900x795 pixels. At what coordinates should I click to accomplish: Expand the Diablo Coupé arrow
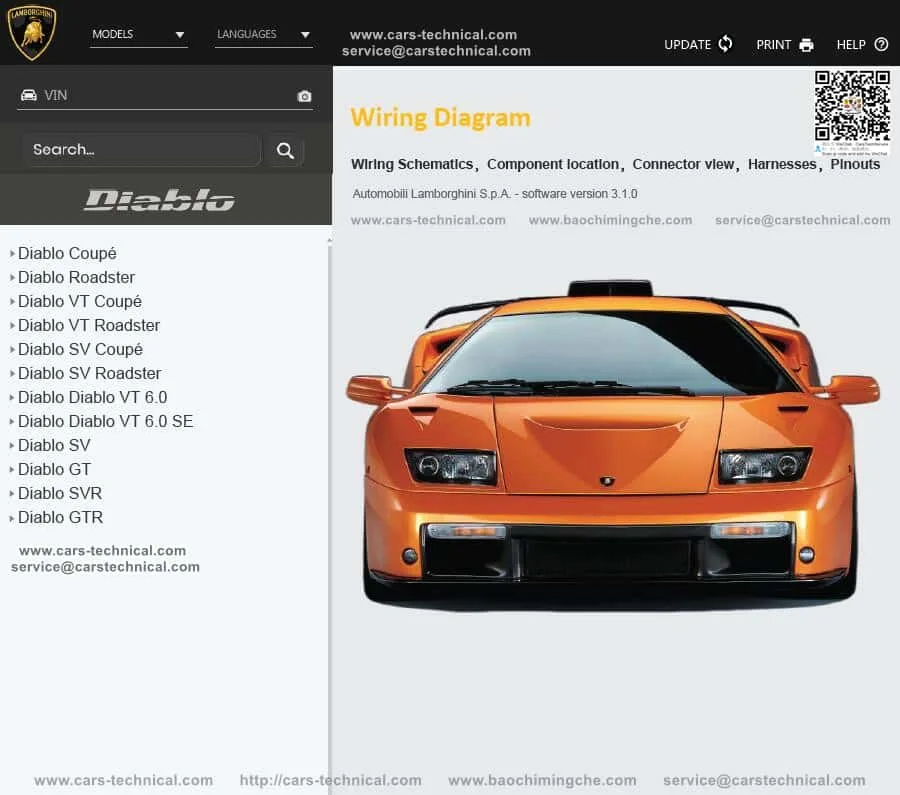[x=12, y=253]
